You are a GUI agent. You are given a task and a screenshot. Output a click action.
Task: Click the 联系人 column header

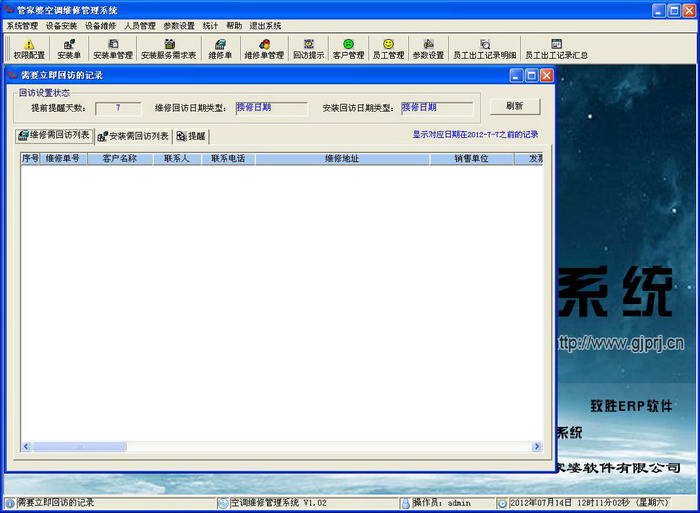click(x=177, y=158)
